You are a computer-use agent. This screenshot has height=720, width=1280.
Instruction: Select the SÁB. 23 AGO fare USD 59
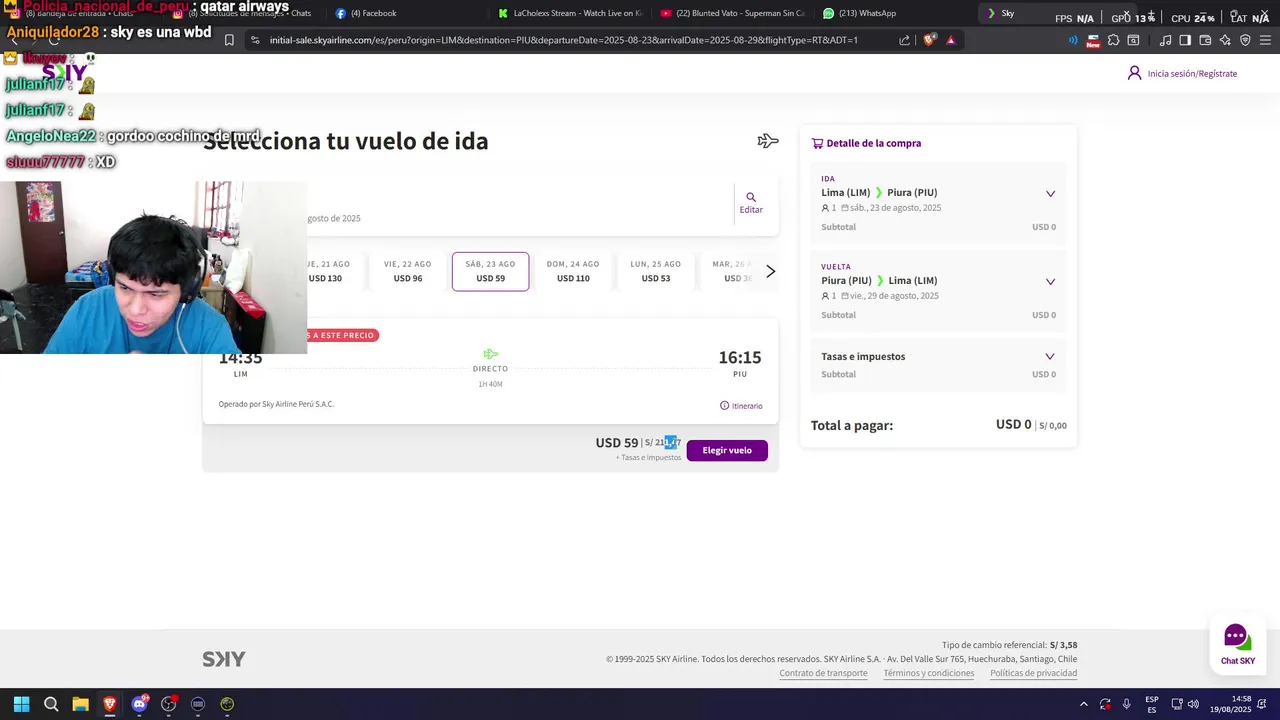[x=490, y=271]
